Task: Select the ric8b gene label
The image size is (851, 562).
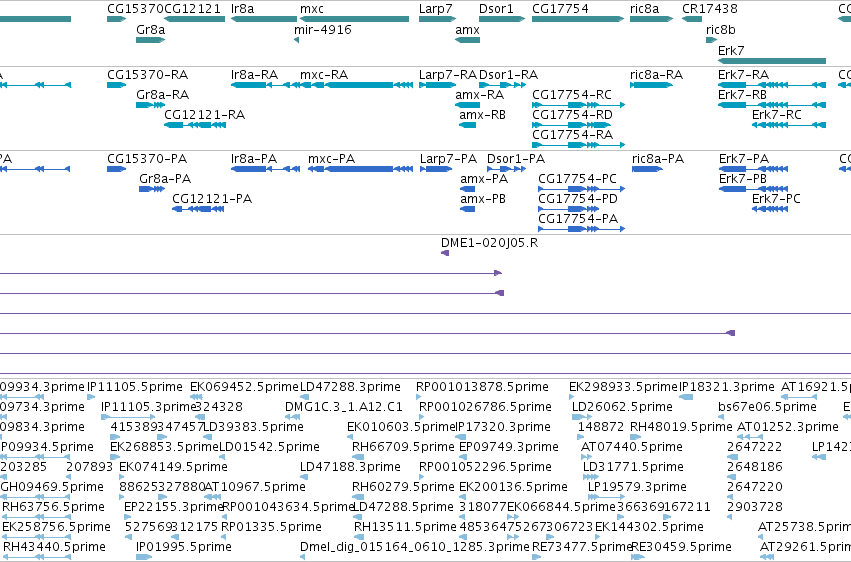Action: (721, 30)
